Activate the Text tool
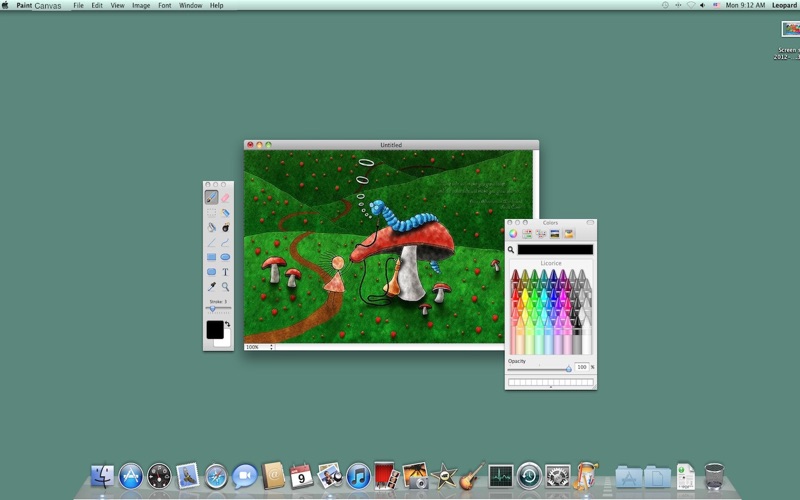Viewport: 800px width, 500px height. [x=225, y=272]
